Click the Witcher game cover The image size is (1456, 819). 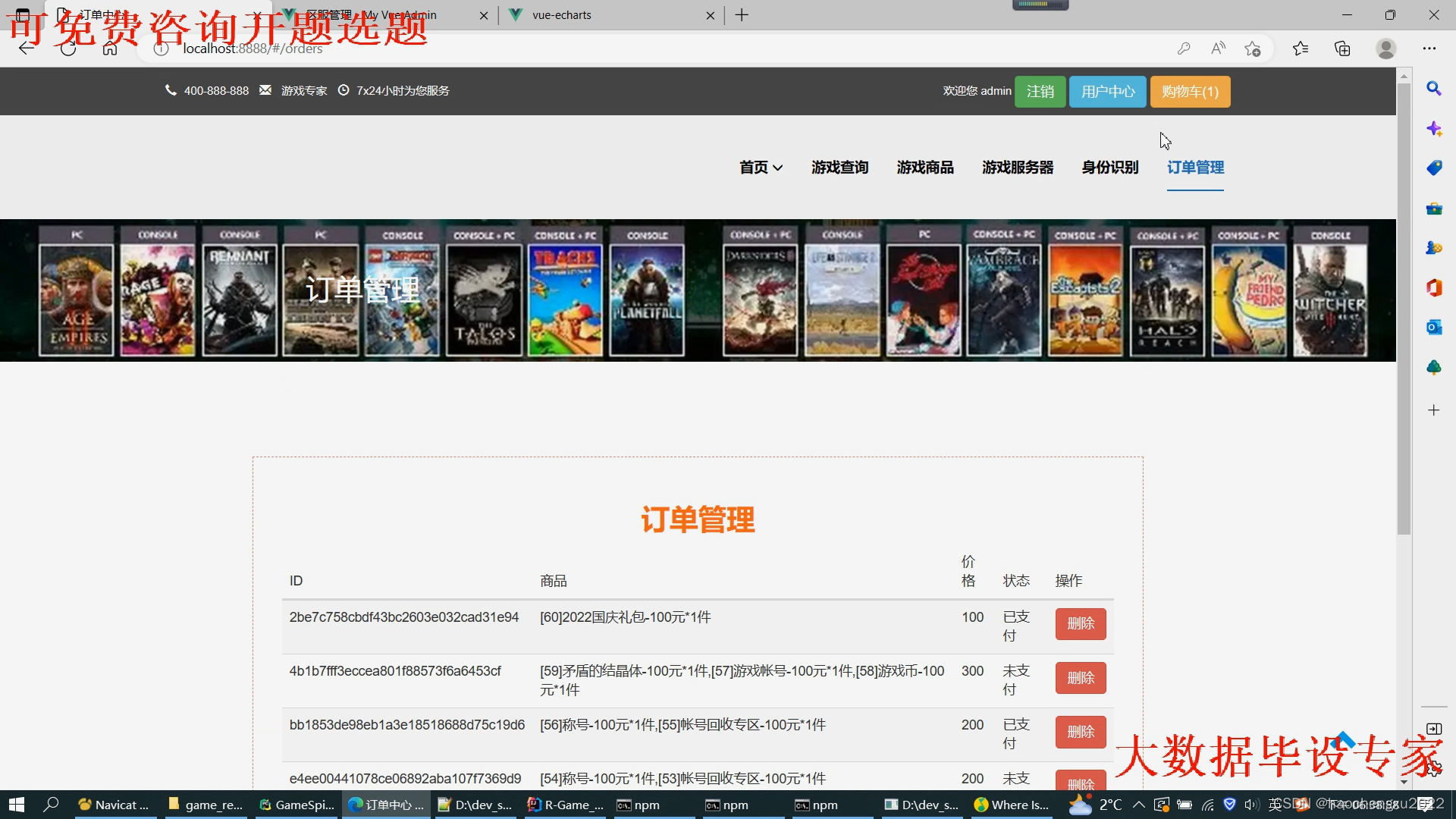pyautogui.click(x=1330, y=300)
